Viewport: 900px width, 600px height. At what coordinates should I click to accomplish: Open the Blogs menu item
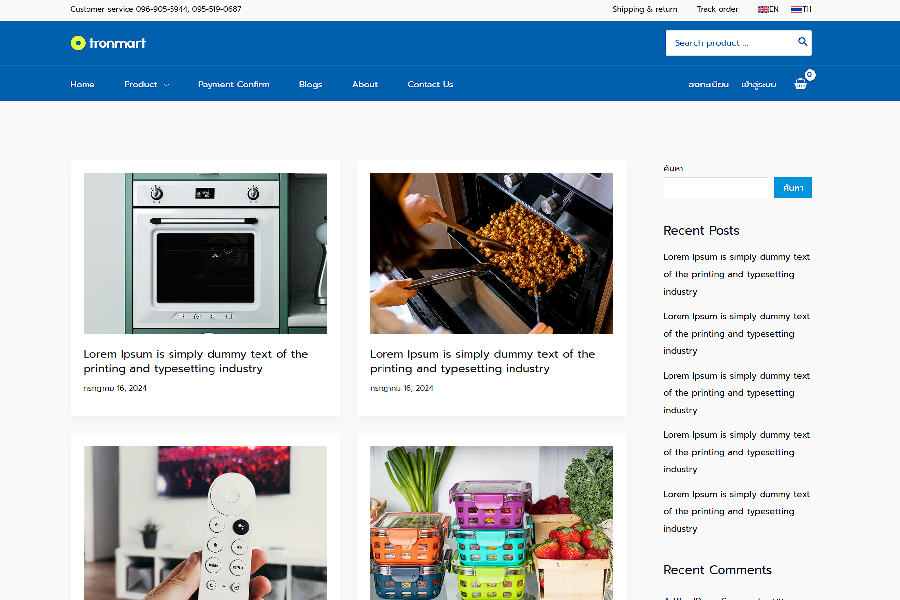tap(311, 84)
